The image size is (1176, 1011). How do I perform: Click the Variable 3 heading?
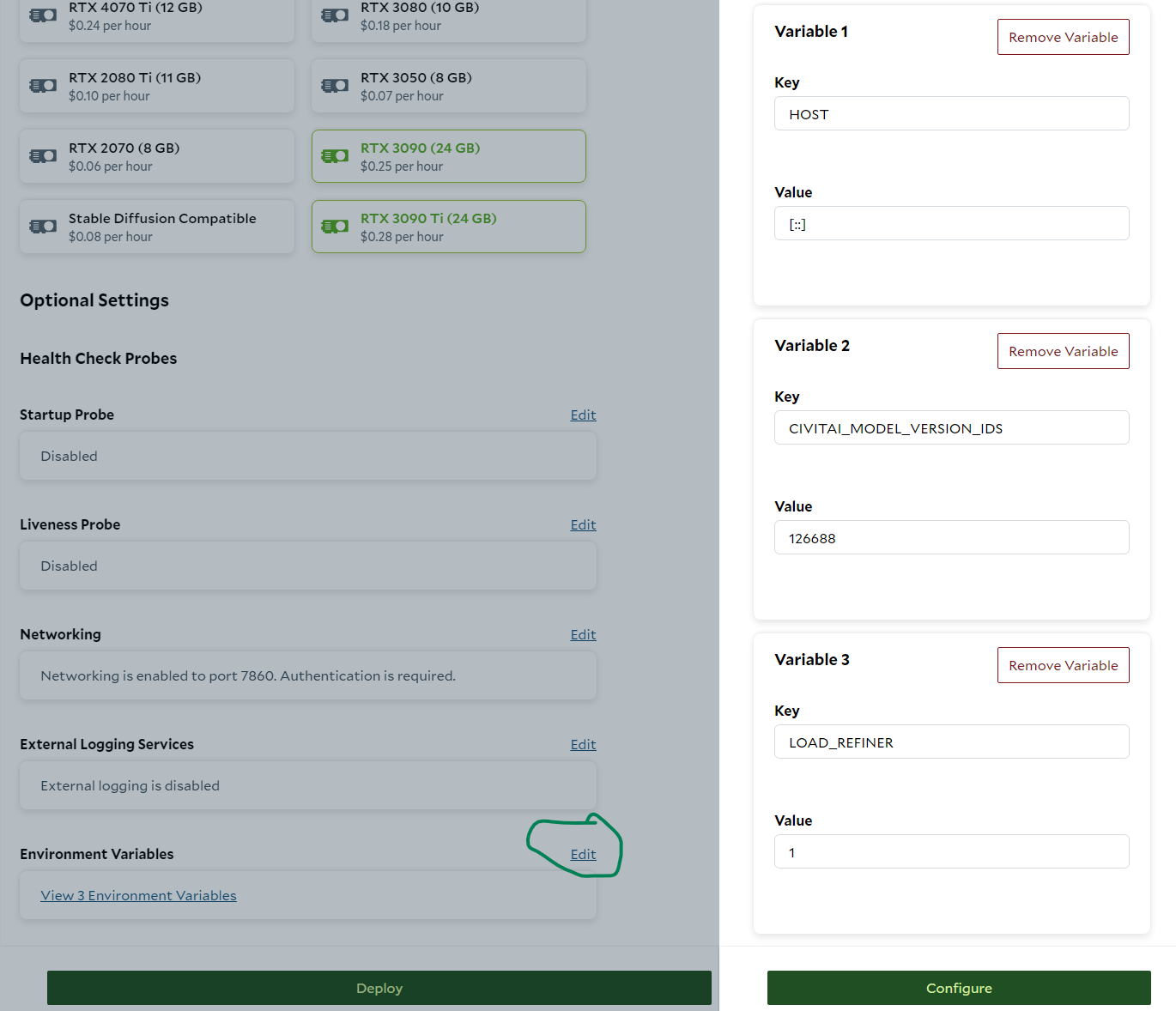click(812, 660)
